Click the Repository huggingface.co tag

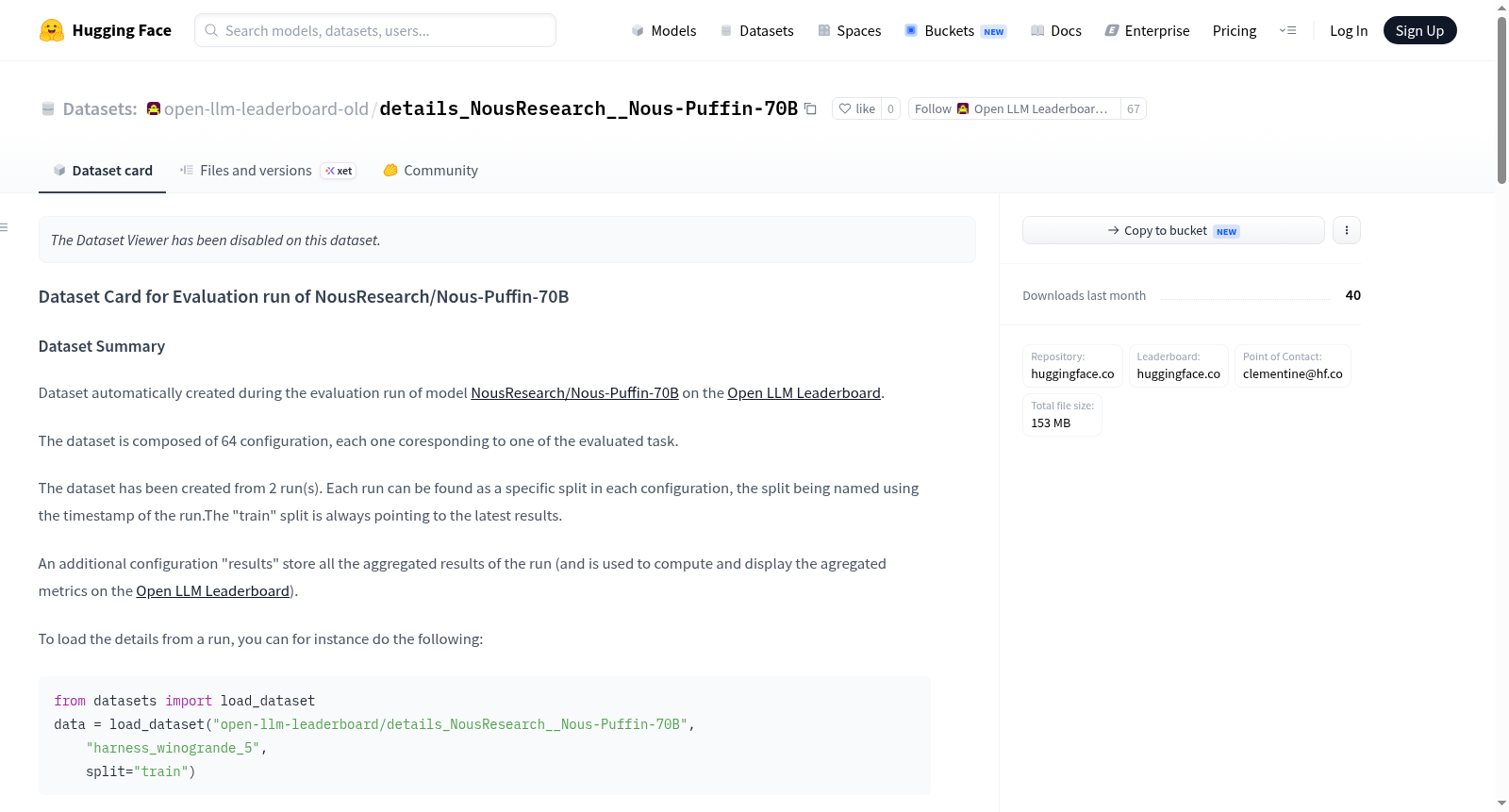coord(1072,366)
